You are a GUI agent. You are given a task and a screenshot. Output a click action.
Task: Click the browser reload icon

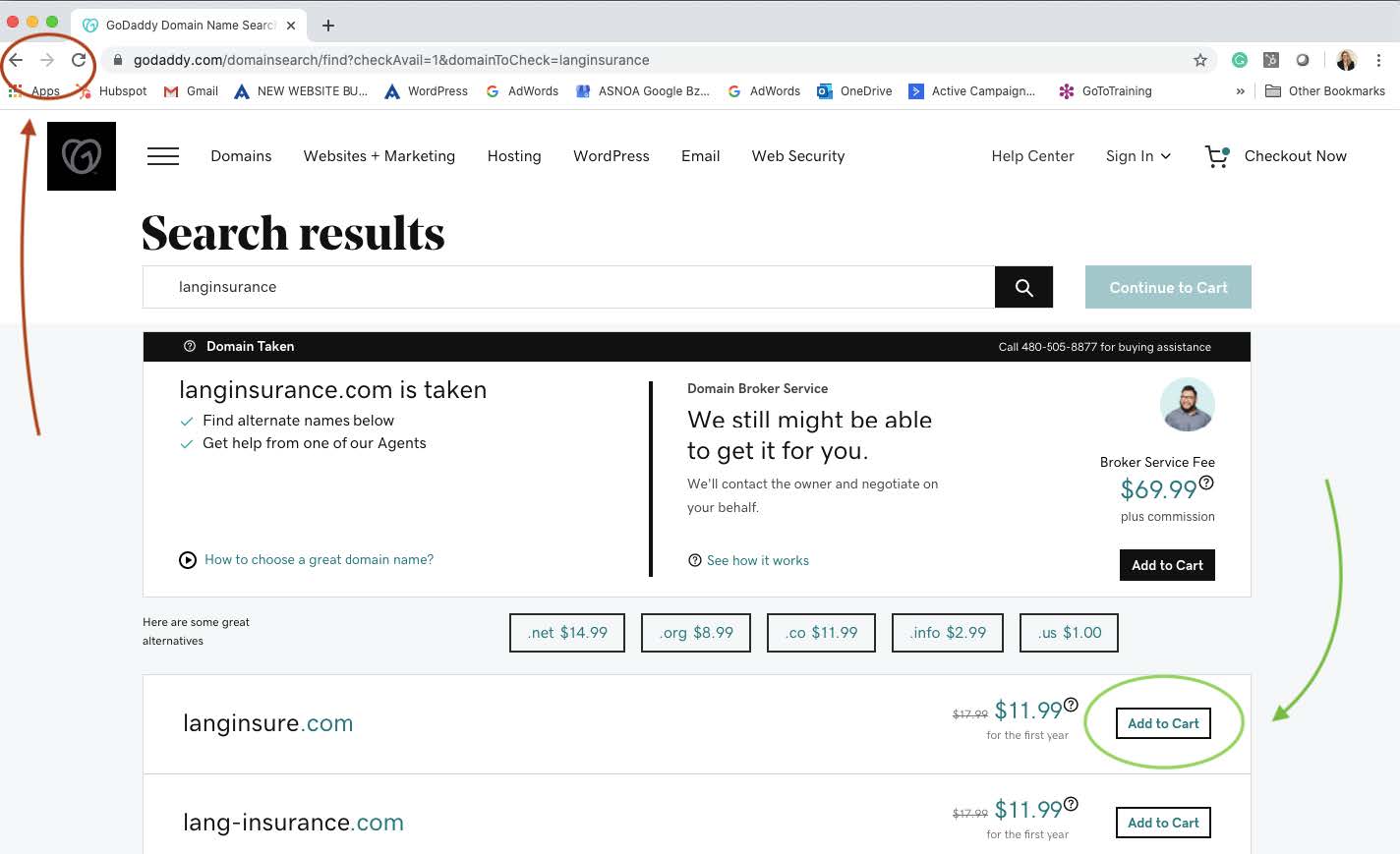[x=79, y=60]
